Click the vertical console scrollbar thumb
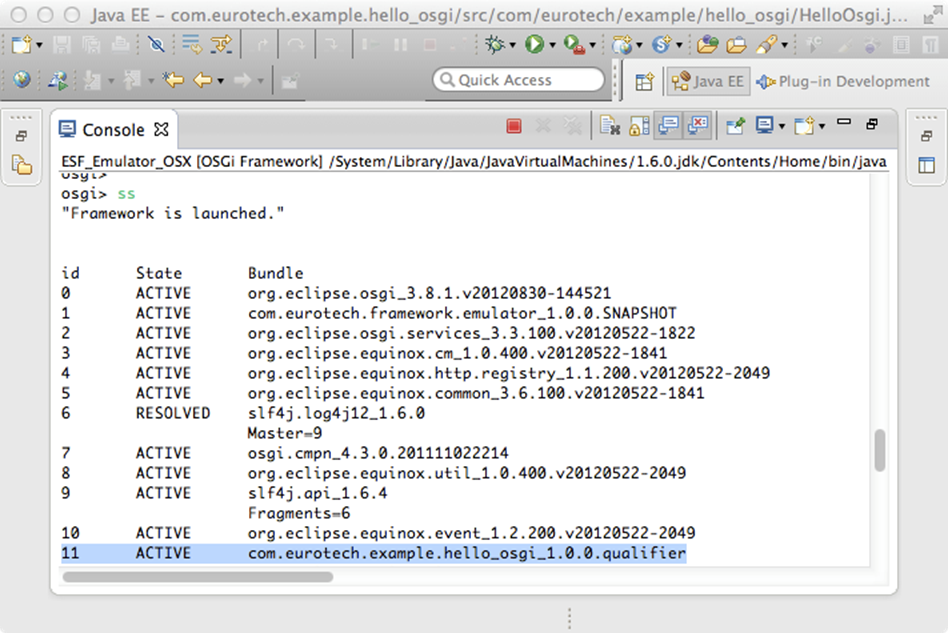Image resolution: width=948 pixels, height=633 pixels. [x=880, y=449]
